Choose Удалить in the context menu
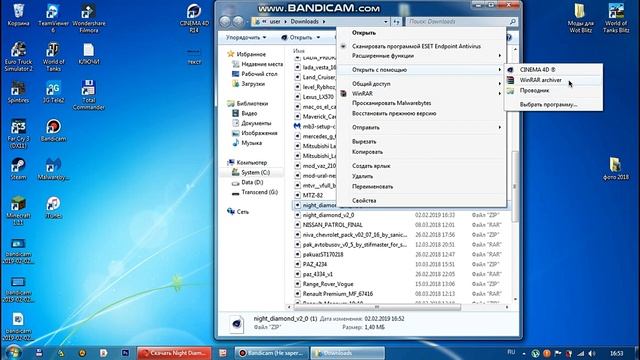The image size is (640, 360). tap(421, 176)
